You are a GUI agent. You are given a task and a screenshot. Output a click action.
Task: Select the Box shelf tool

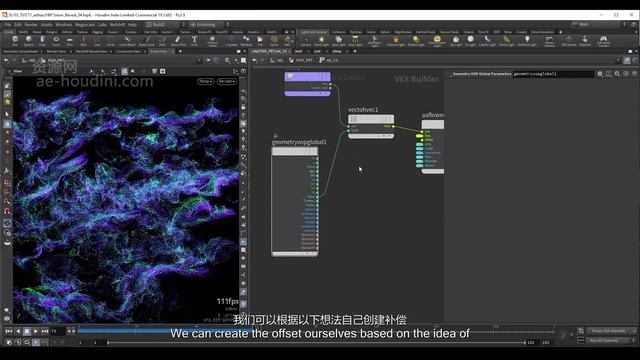click(15, 41)
